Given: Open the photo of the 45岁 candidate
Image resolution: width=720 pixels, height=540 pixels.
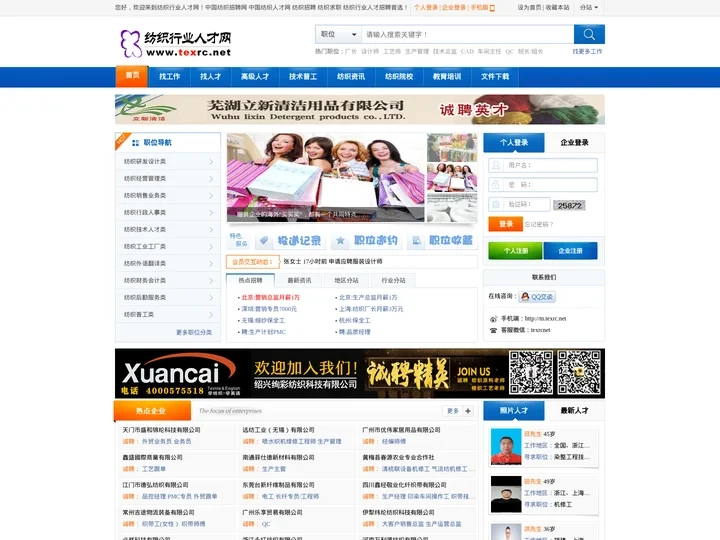Looking at the screenshot, I should coord(506,446).
